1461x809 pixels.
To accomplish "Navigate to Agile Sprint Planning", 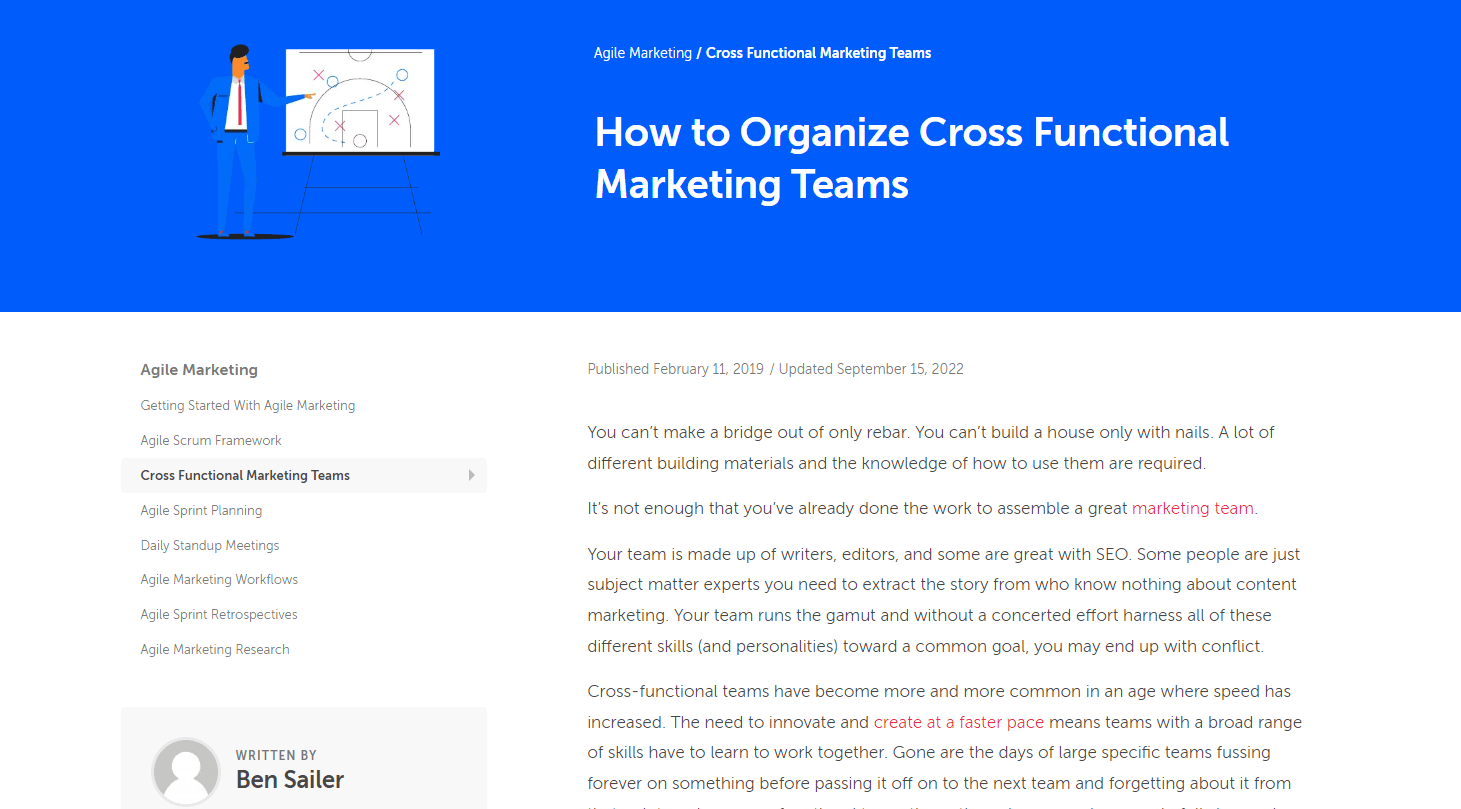I will tap(201, 511).
